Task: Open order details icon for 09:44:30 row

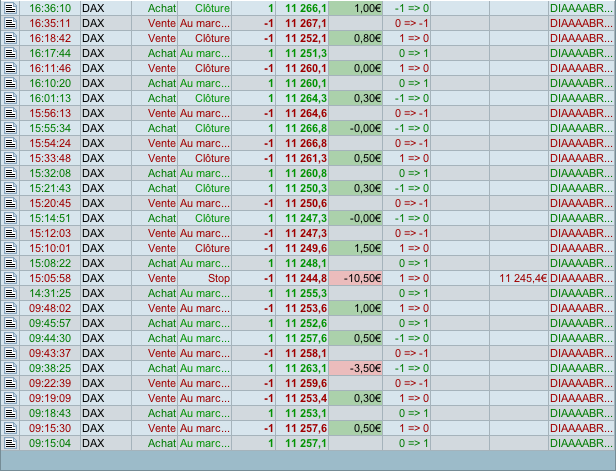Action: [11, 338]
